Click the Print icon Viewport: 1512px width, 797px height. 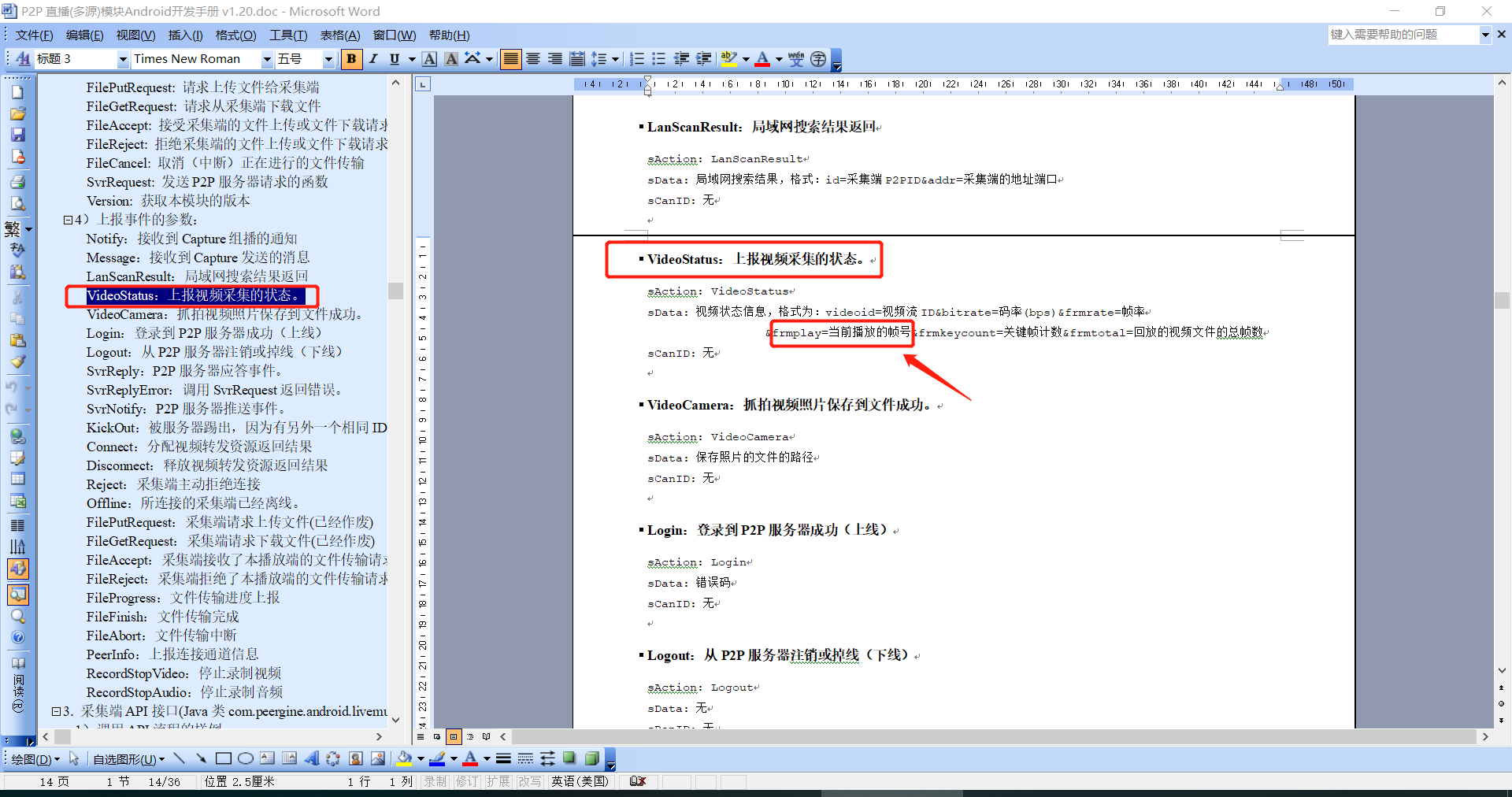point(17,182)
